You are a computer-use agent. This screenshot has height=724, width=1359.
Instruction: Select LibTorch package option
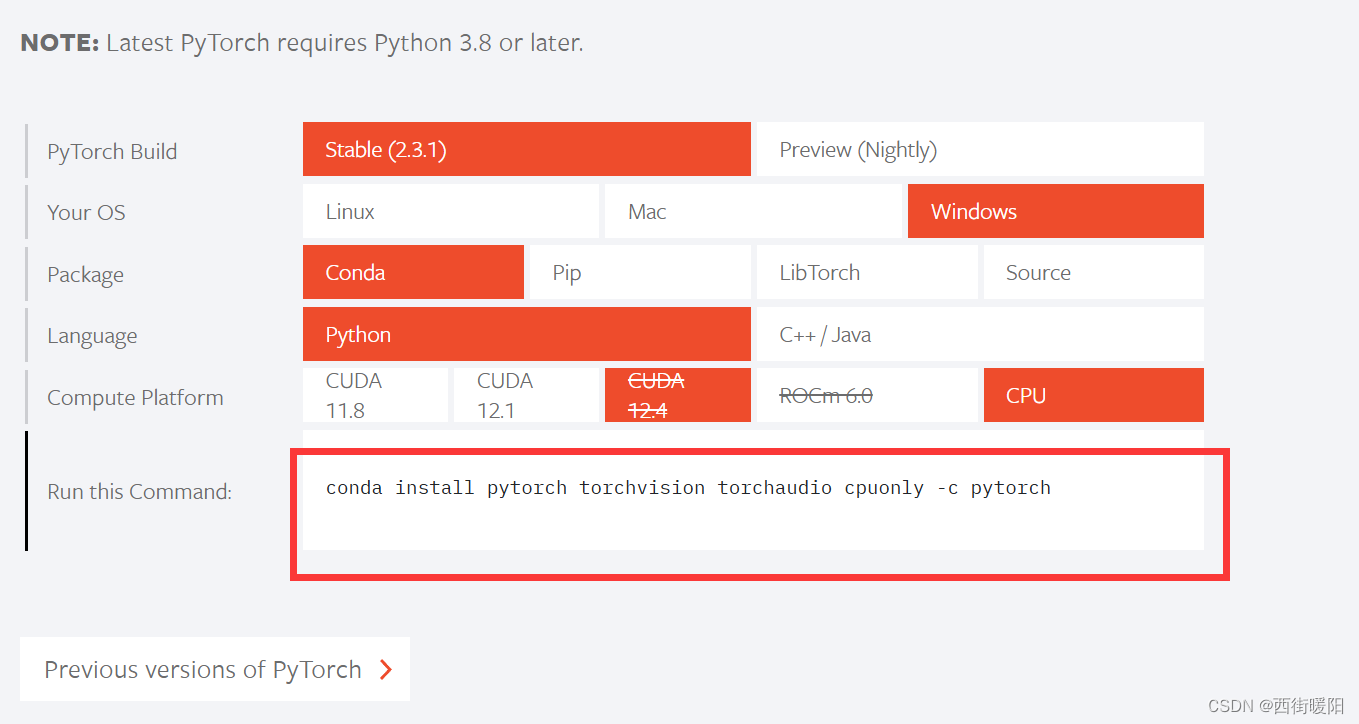[867, 272]
